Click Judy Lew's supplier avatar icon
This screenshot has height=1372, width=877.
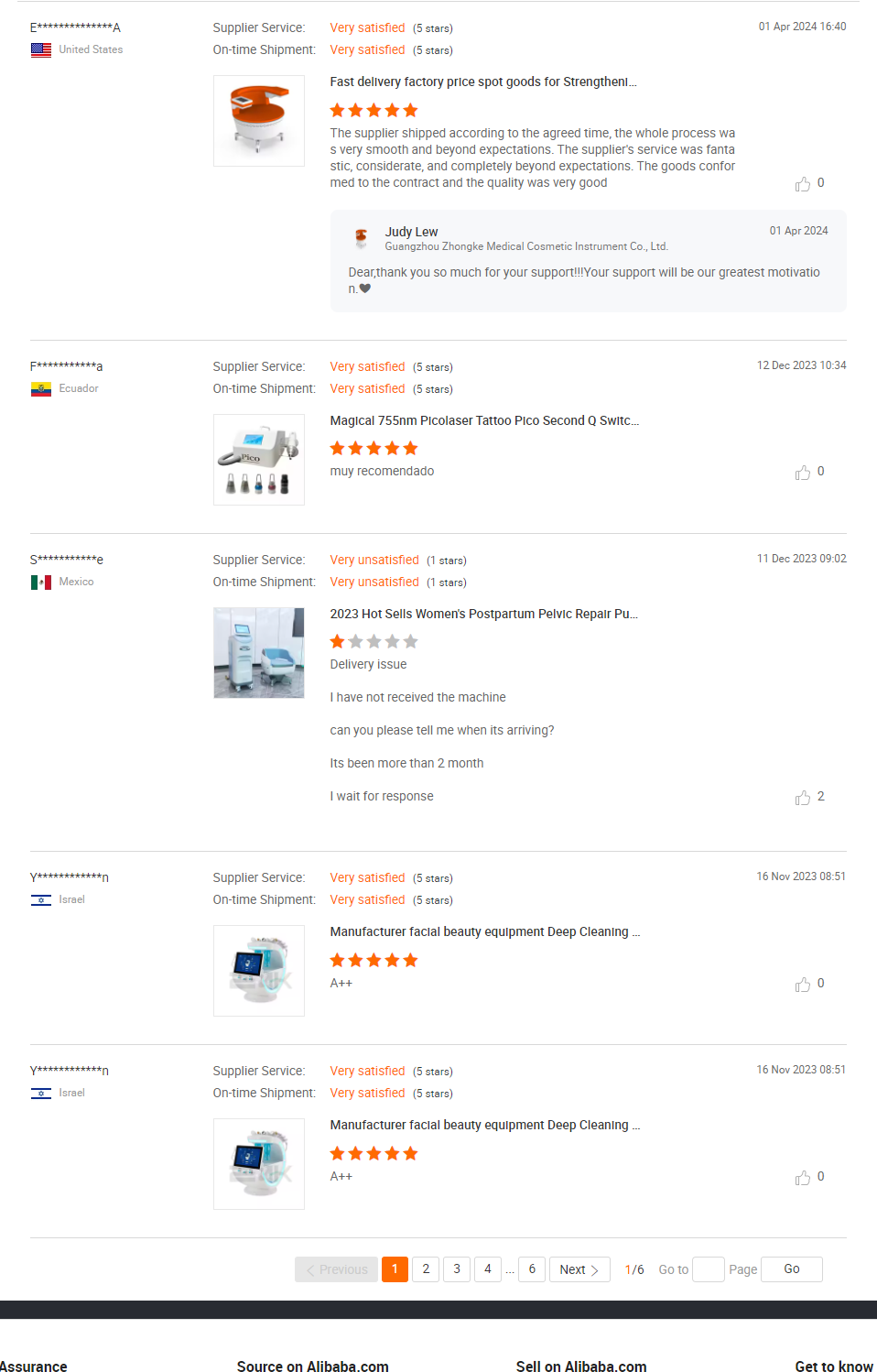[x=362, y=238]
